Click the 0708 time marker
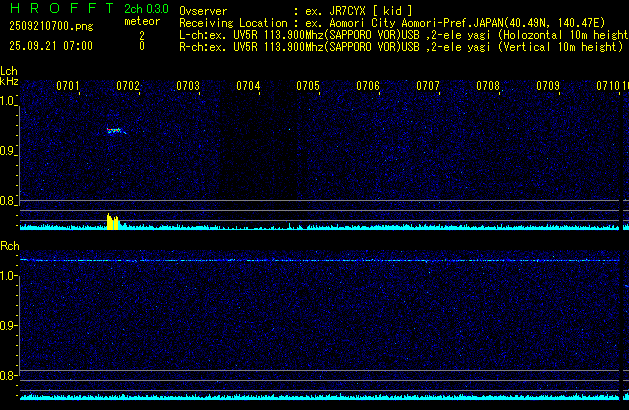 coord(488,86)
